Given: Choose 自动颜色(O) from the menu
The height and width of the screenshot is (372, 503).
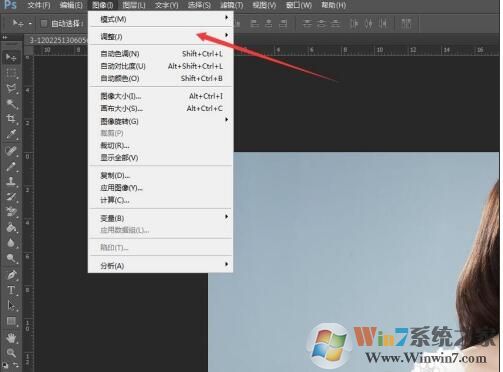Looking at the screenshot, I should tap(160, 78).
